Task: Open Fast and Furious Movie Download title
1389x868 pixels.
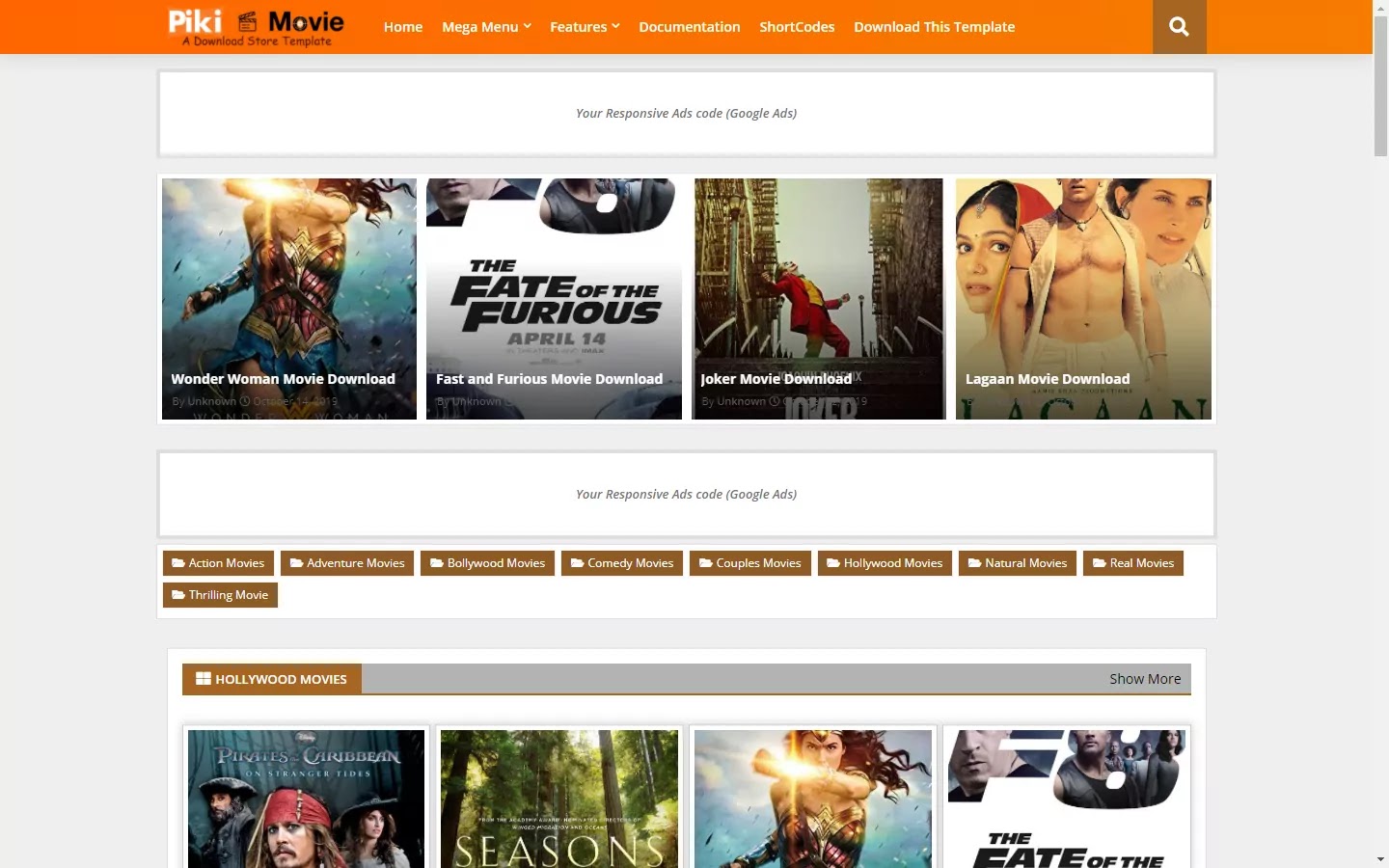Action: coord(549,379)
